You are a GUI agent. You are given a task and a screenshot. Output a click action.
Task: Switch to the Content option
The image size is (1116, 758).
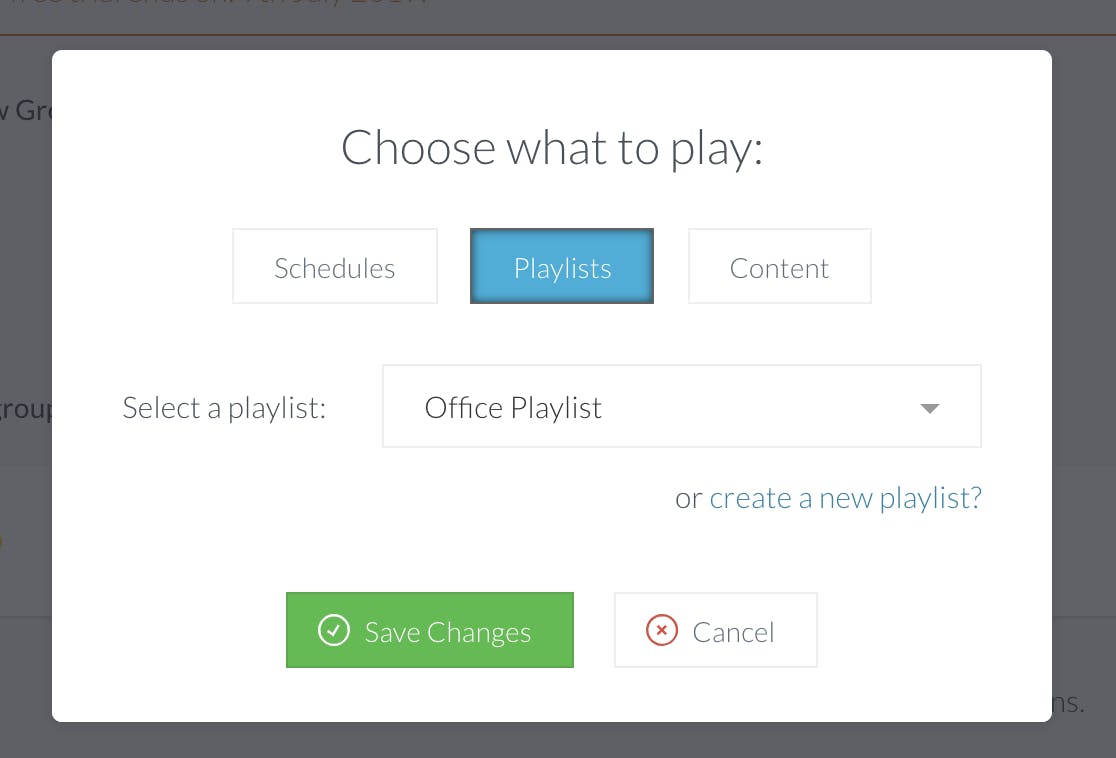click(779, 266)
